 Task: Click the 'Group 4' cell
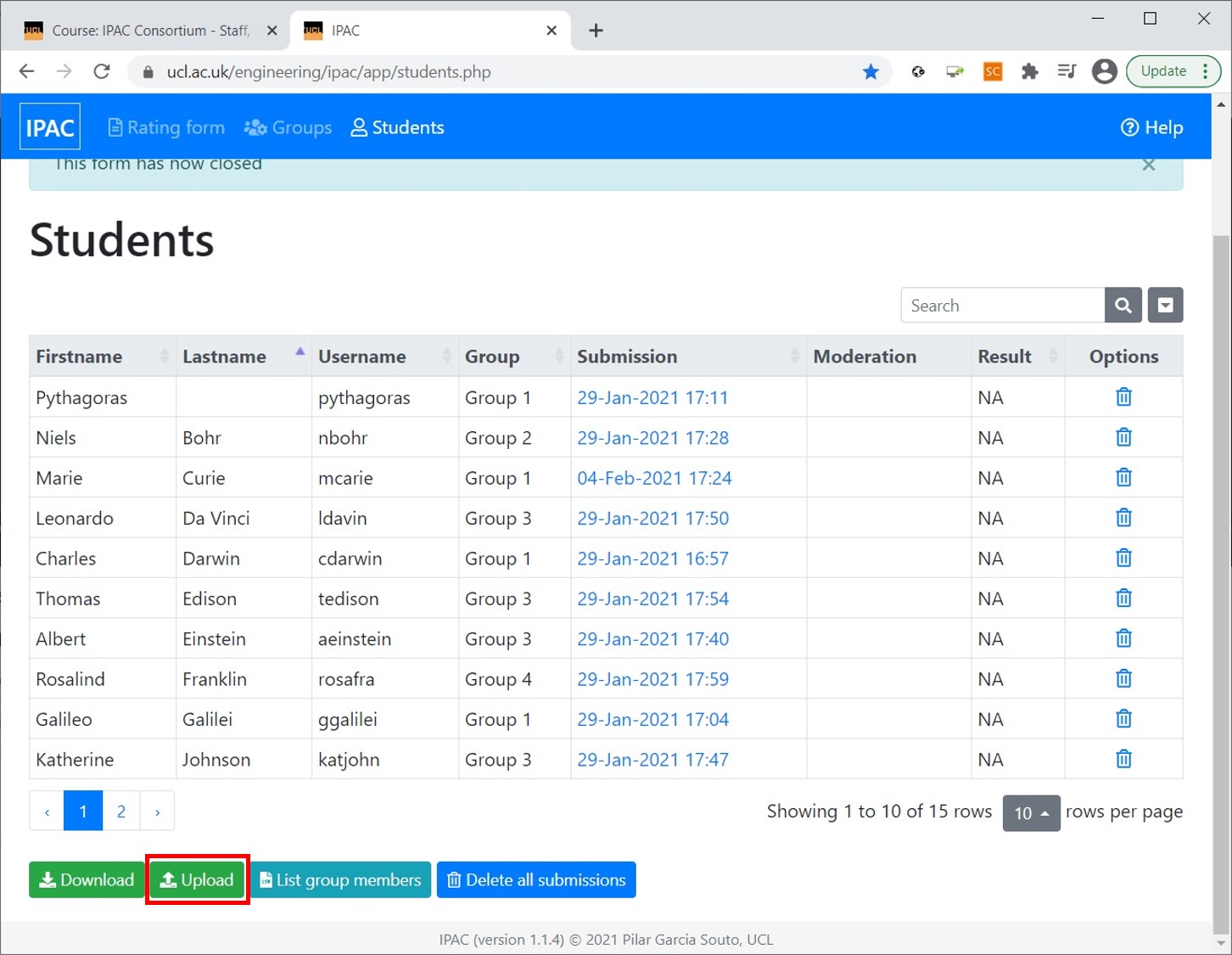tap(514, 679)
